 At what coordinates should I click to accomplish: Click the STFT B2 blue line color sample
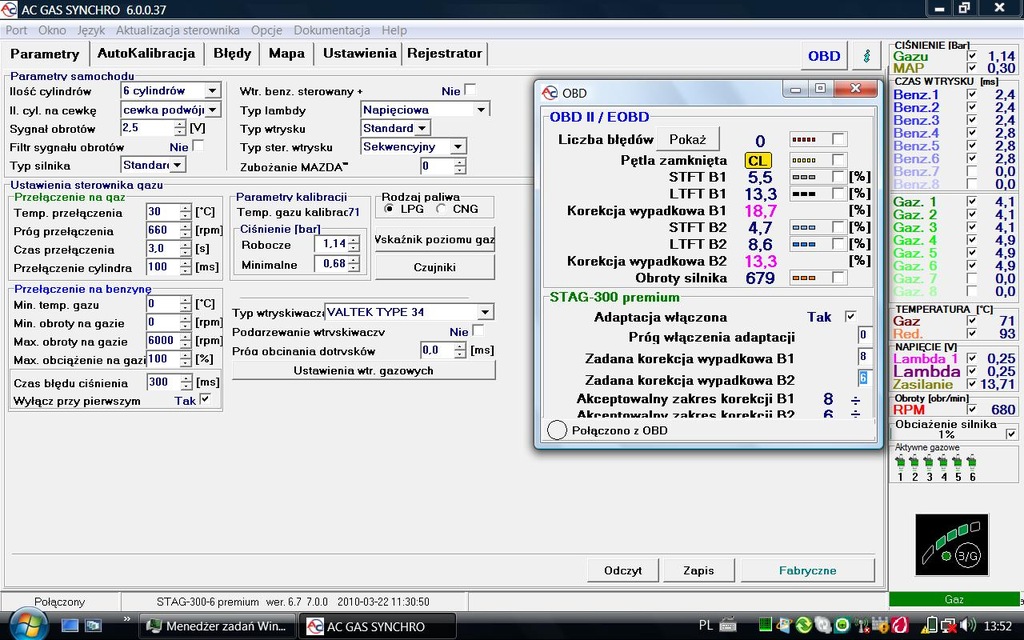pyautogui.click(x=803, y=228)
